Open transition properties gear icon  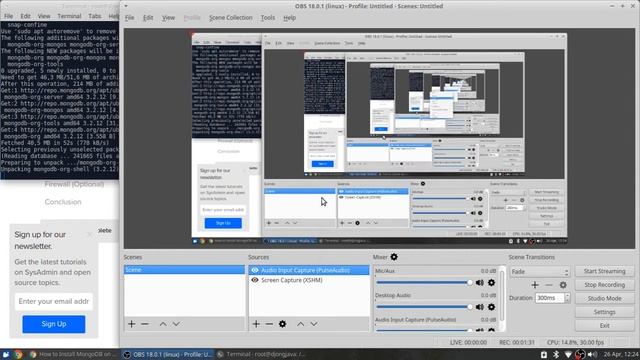tap(563, 285)
